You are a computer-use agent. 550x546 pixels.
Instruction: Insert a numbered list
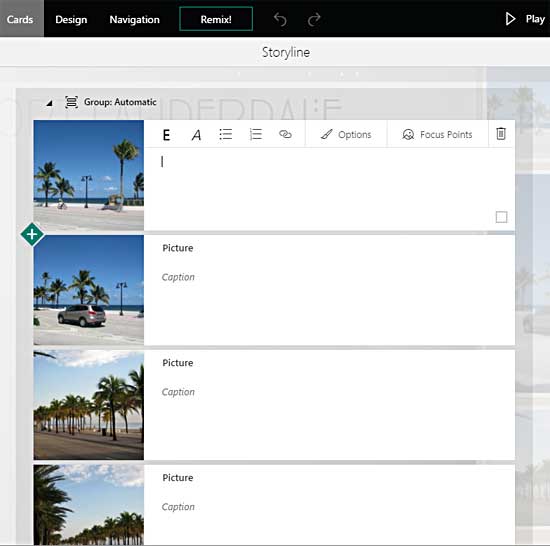click(x=255, y=134)
